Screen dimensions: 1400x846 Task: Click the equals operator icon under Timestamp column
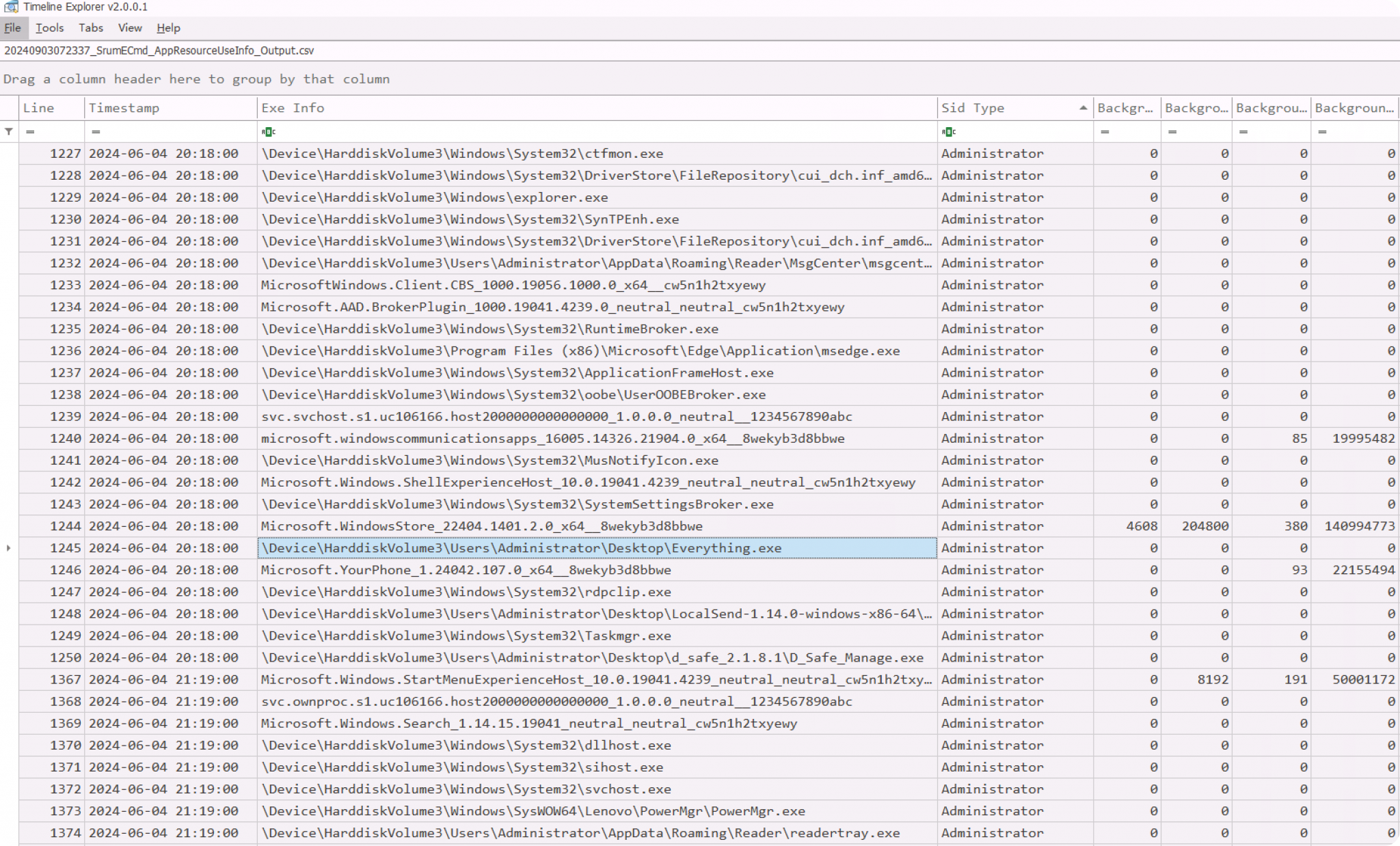click(96, 131)
